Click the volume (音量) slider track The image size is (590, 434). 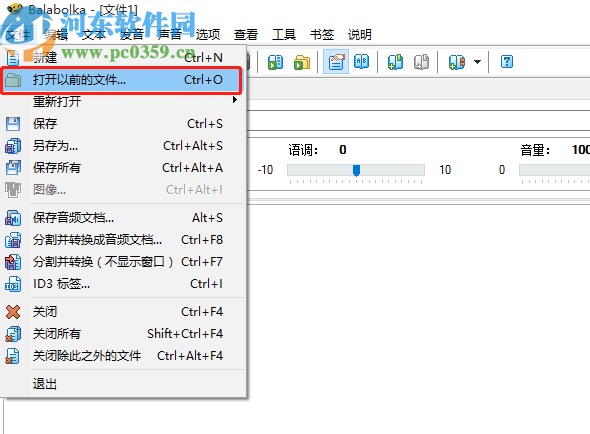click(554, 170)
